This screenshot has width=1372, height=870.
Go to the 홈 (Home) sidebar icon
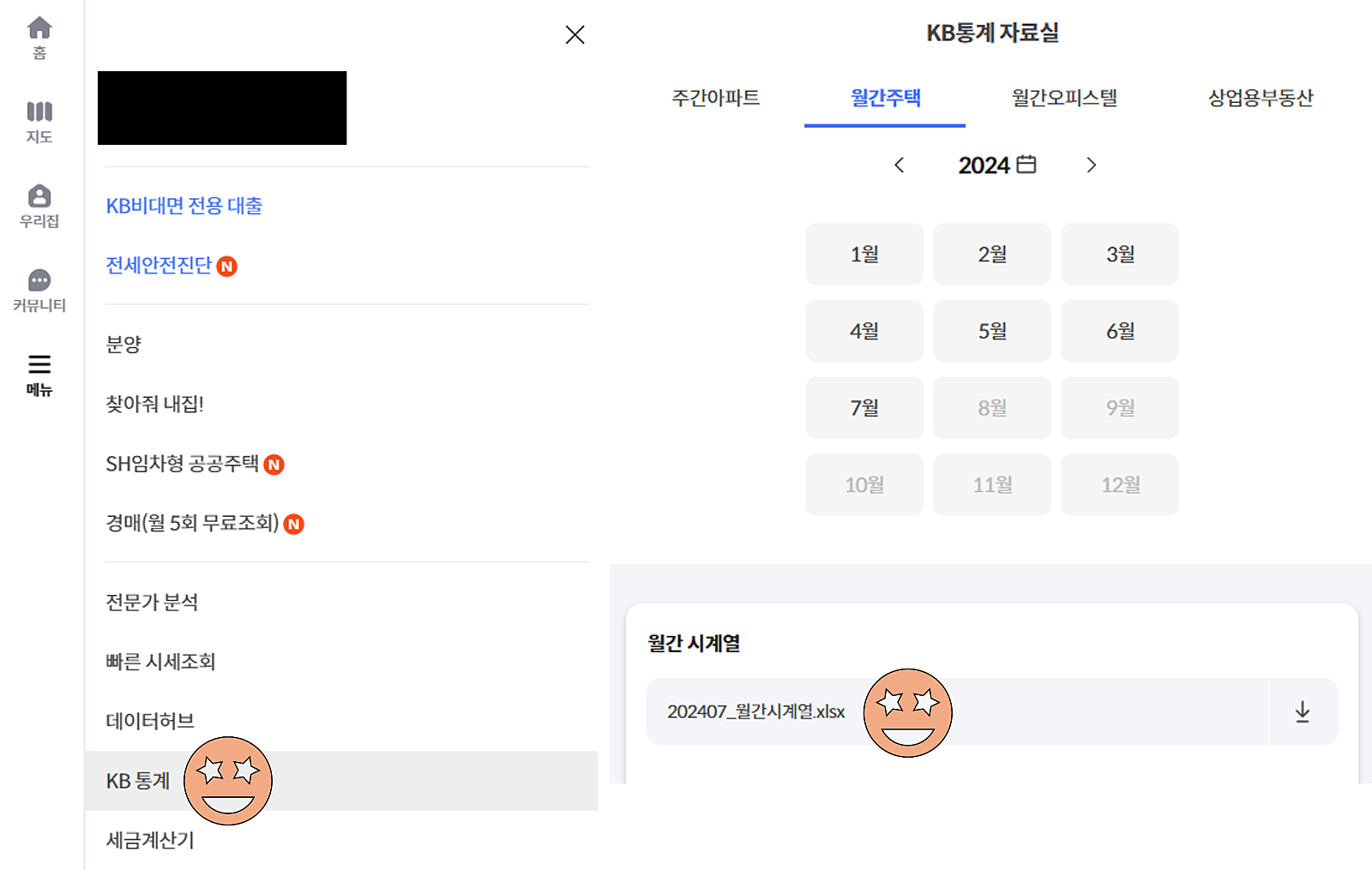pyautogui.click(x=39, y=38)
